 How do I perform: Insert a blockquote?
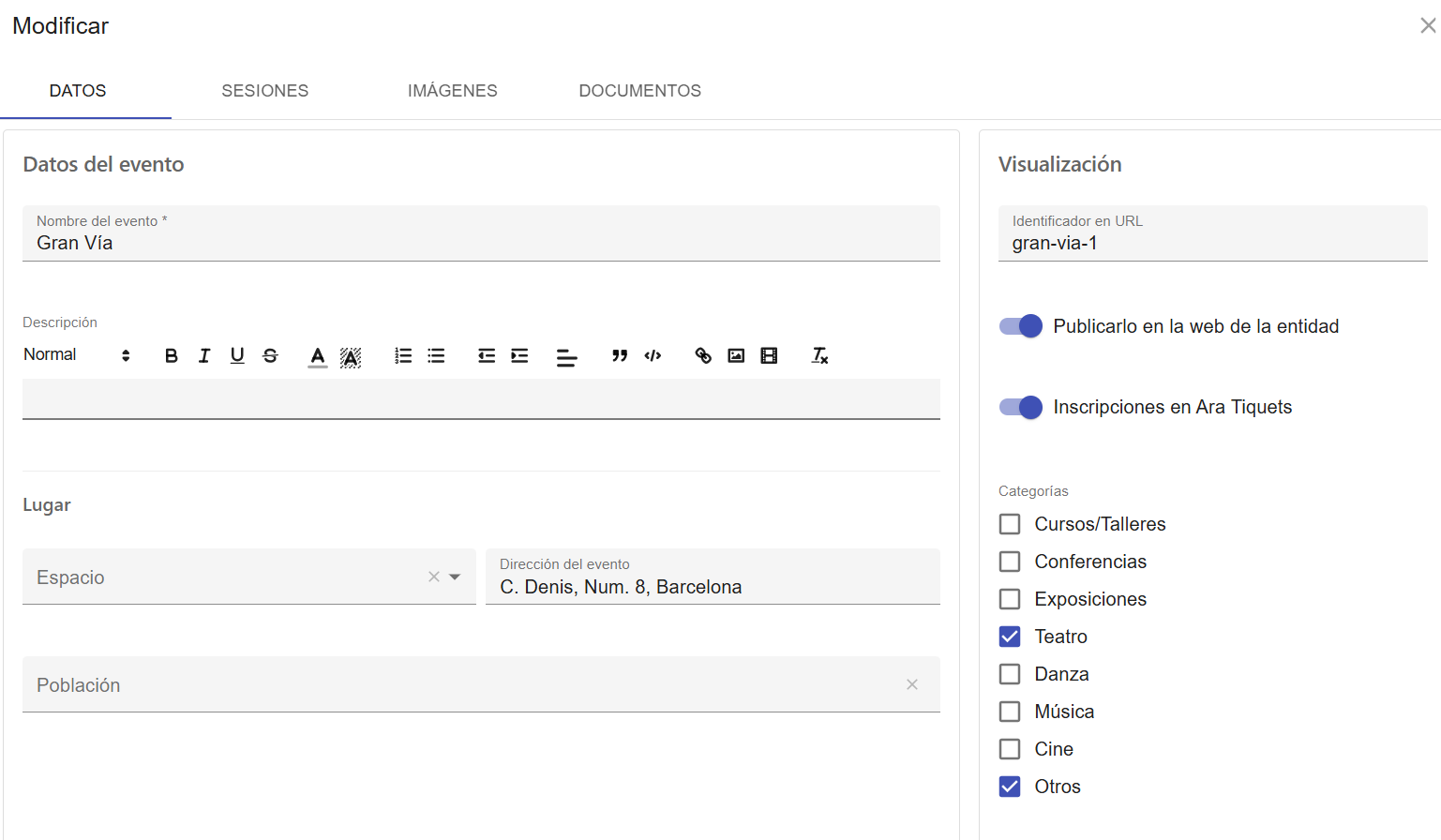point(620,355)
